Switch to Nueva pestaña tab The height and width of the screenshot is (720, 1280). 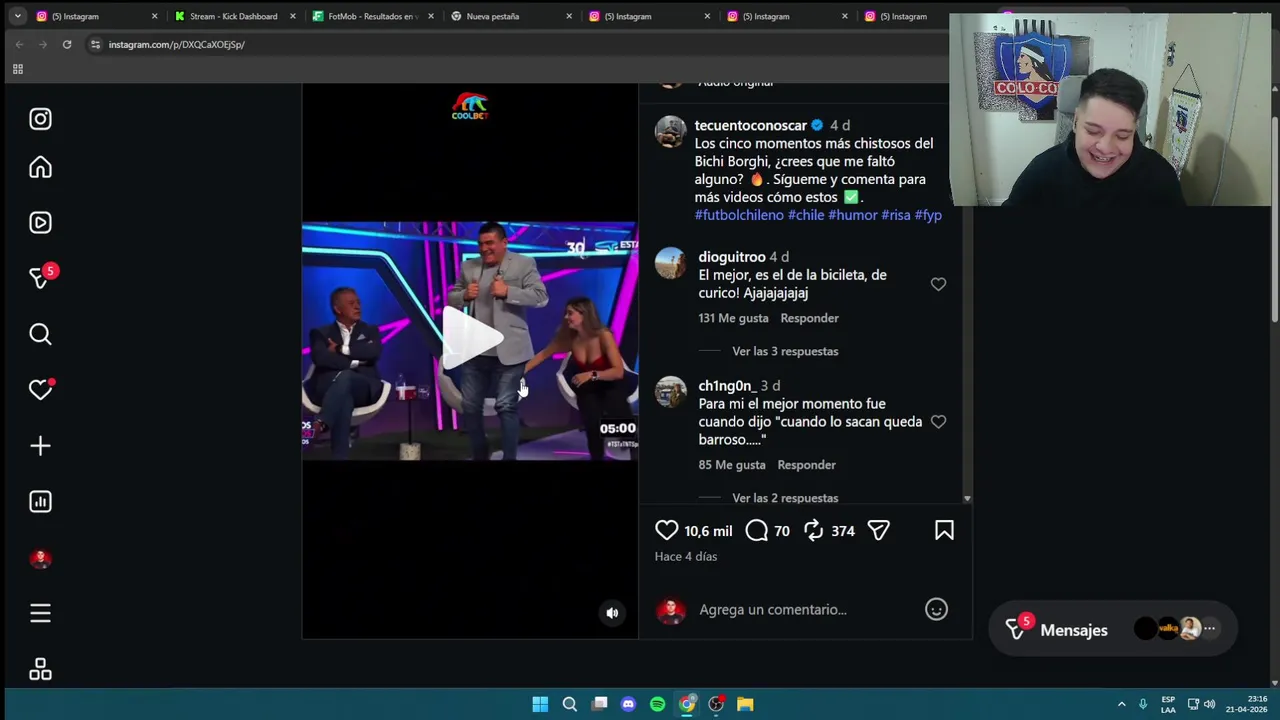(510, 16)
